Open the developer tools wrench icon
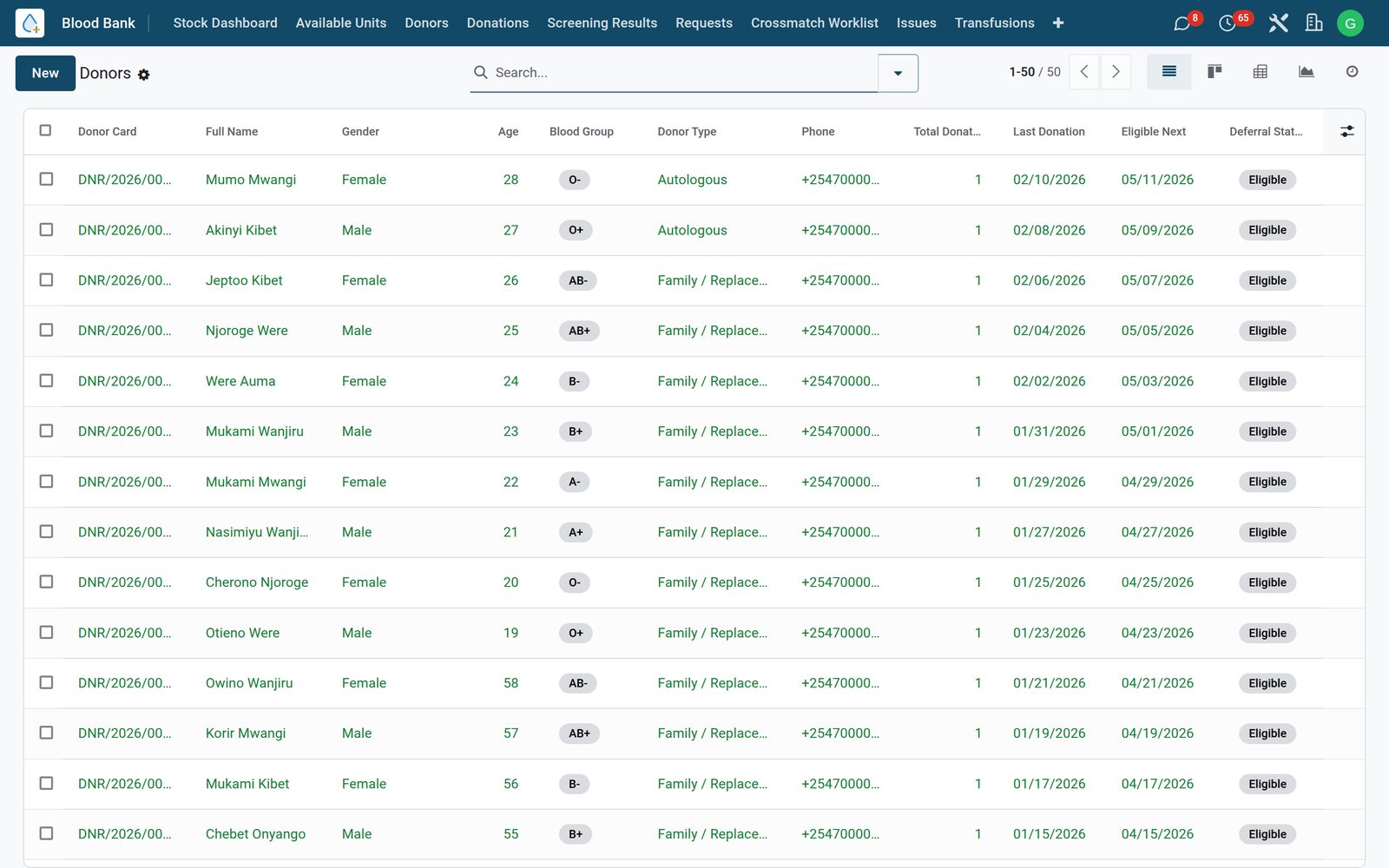The width and height of the screenshot is (1389, 868). click(x=1278, y=23)
